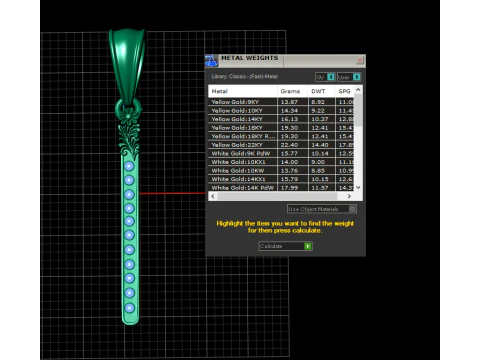Select the White Gold:14K PdW row
This screenshot has height=360, width=480.
(x=281, y=187)
